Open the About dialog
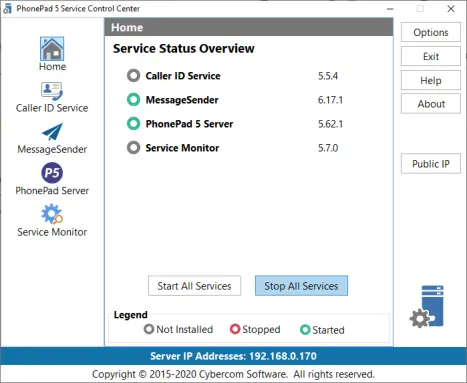This screenshot has height=383, width=467. tap(431, 104)
